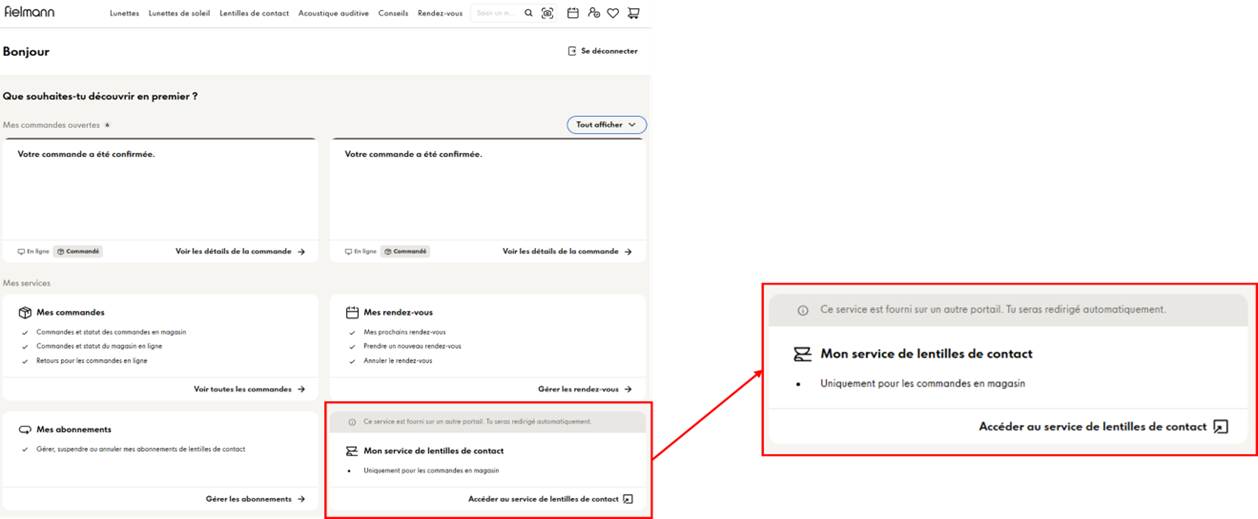The image size is (1258, 519).
Task: Click Gérer les rendez-vous link
Action: click(584, 389)
